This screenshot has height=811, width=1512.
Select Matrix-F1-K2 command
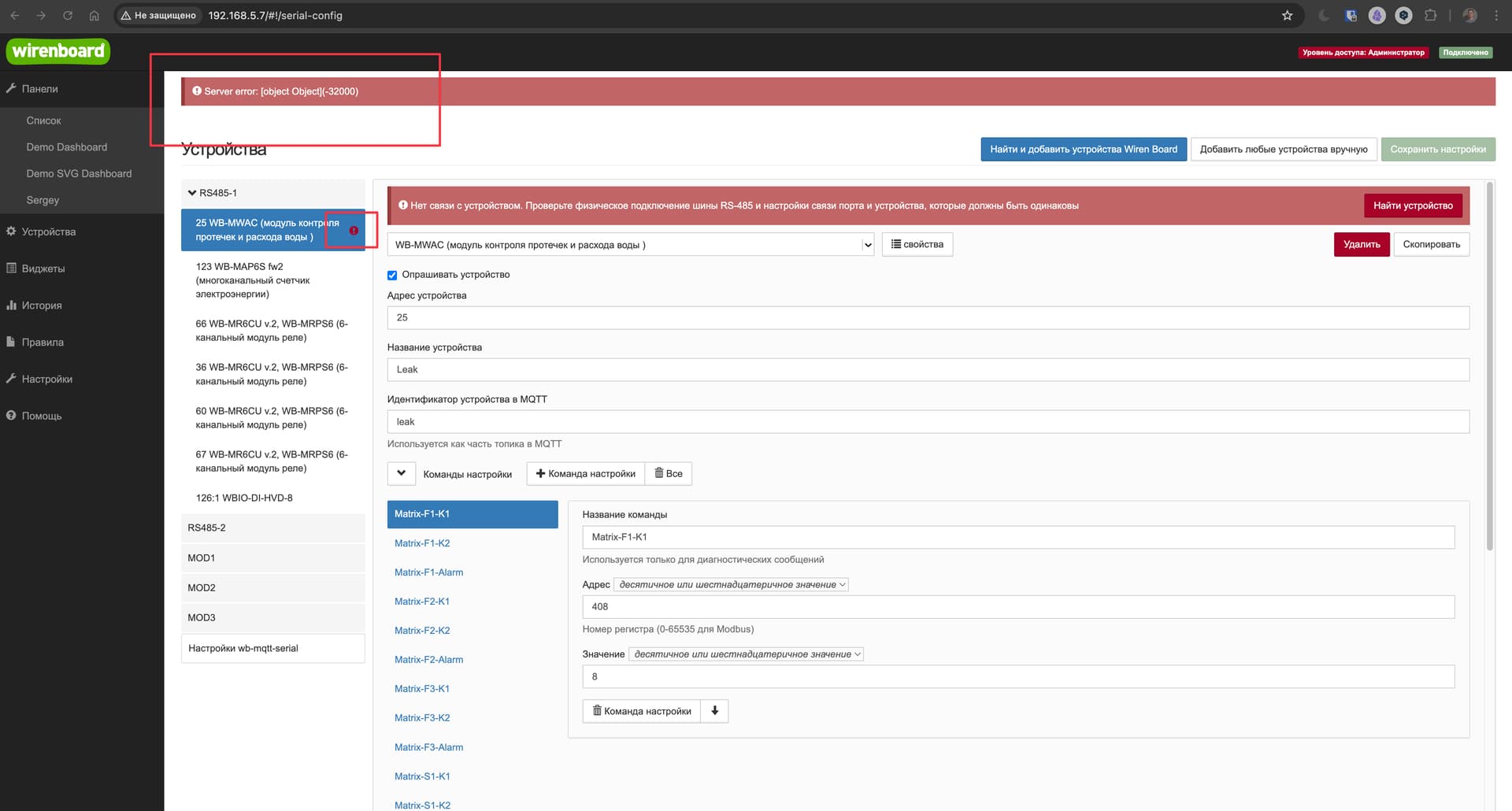(422, 543)
